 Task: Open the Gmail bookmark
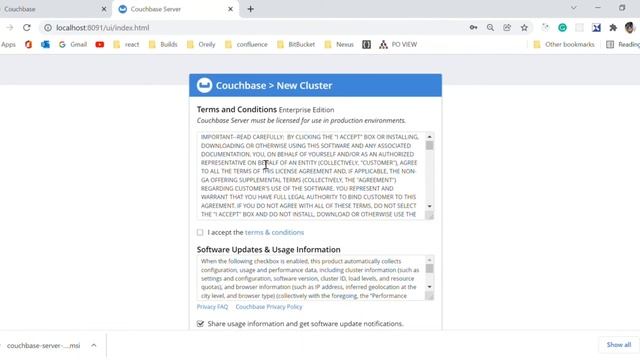(x=73, y=44)
